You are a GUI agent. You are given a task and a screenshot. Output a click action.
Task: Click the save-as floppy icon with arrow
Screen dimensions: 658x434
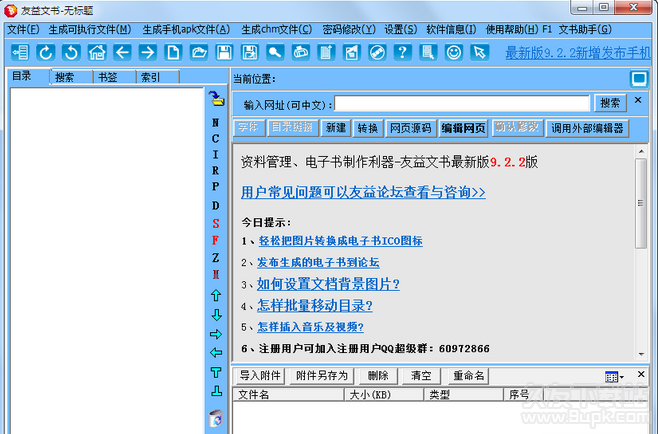tap(250, 52)
